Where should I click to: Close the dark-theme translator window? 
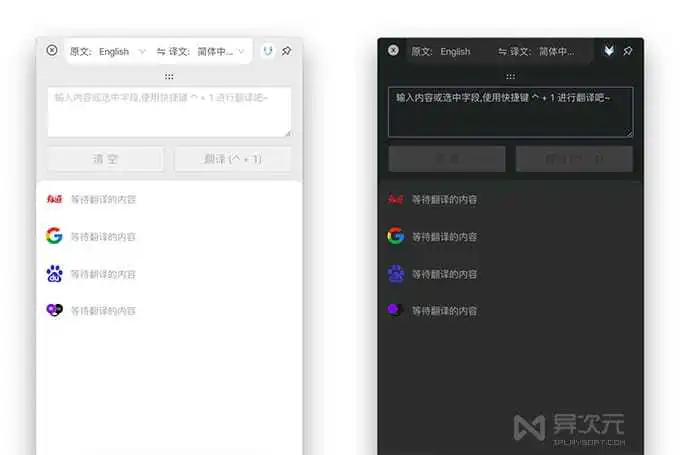(393, 50)
